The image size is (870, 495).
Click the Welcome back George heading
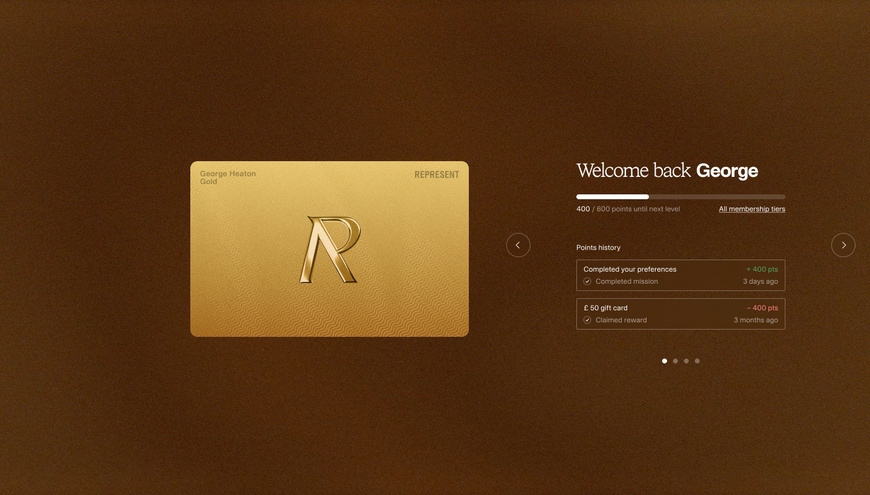click(667, 170)
